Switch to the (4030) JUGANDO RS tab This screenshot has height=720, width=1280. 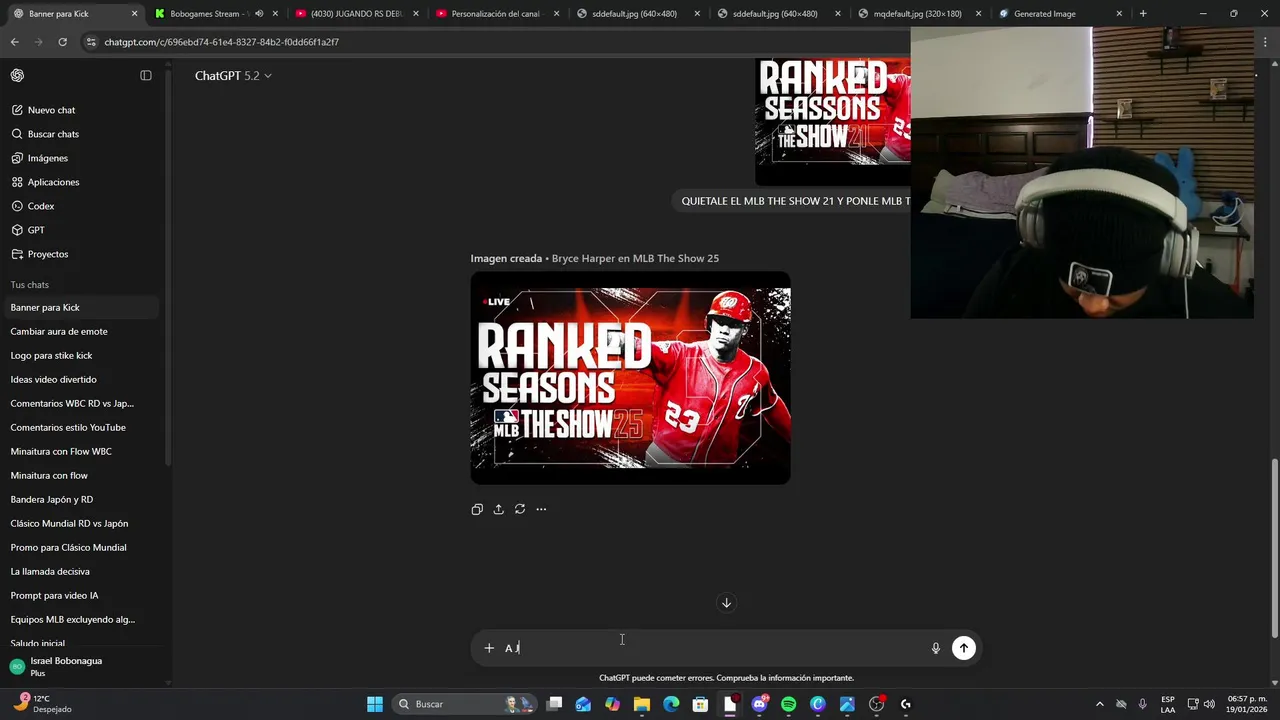point(357,14)
